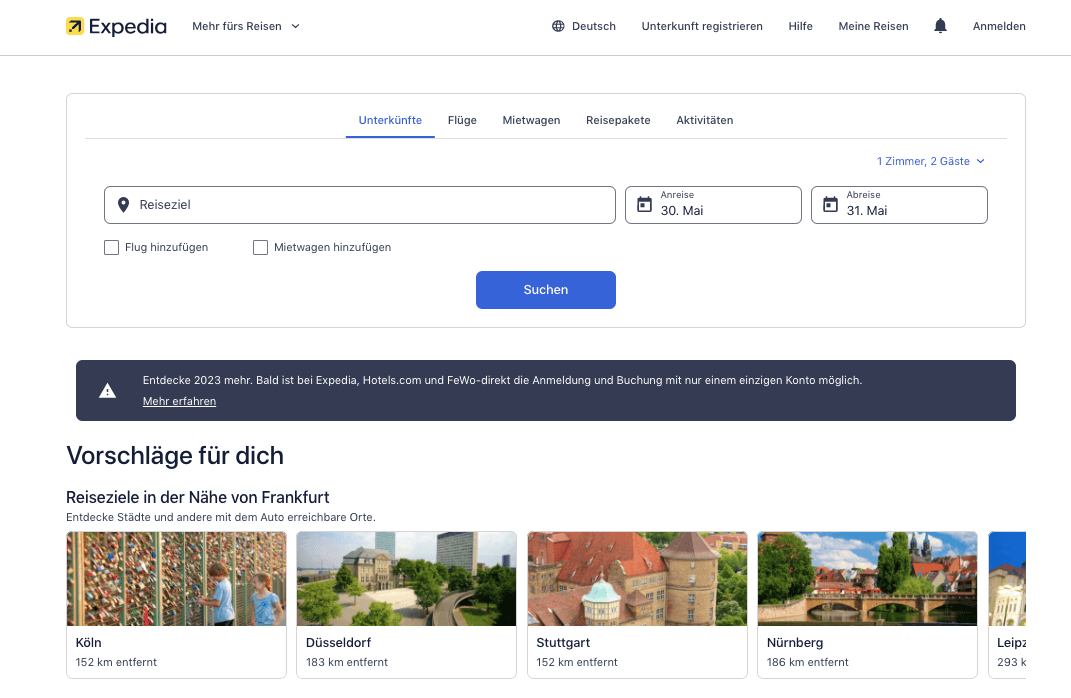Click the Düsseldorf card title

click(338, 643)
